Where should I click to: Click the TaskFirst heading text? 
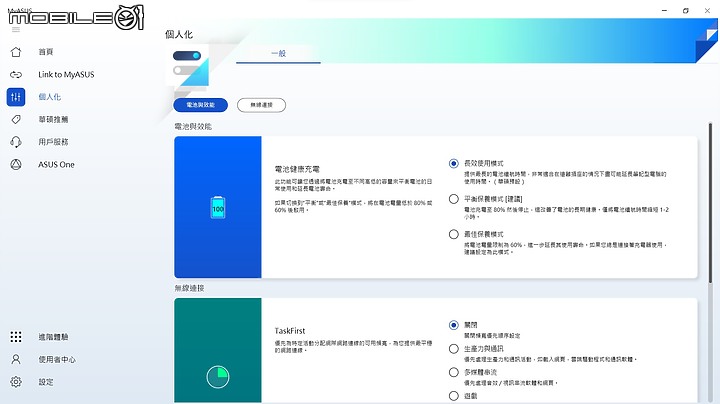coord(290,331)
